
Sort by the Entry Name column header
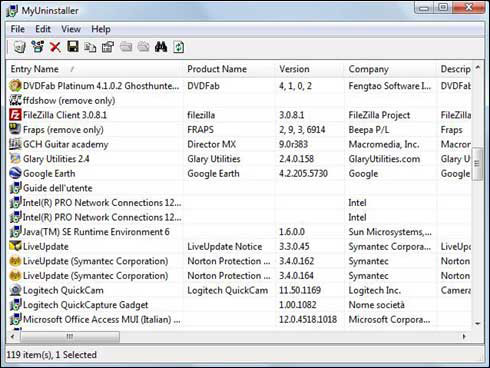point(95,69)
